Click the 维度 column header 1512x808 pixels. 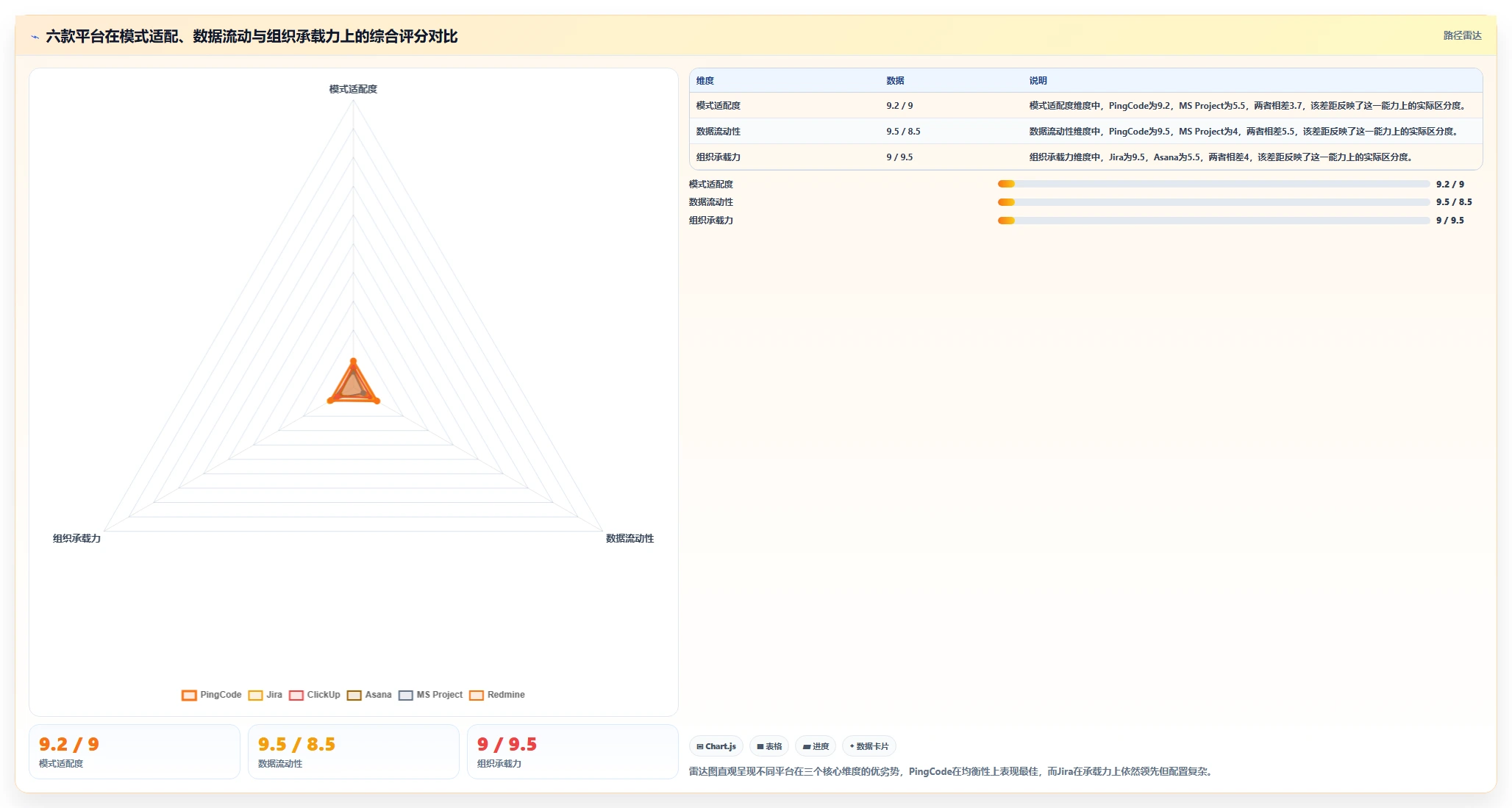(x=705, y=81)
